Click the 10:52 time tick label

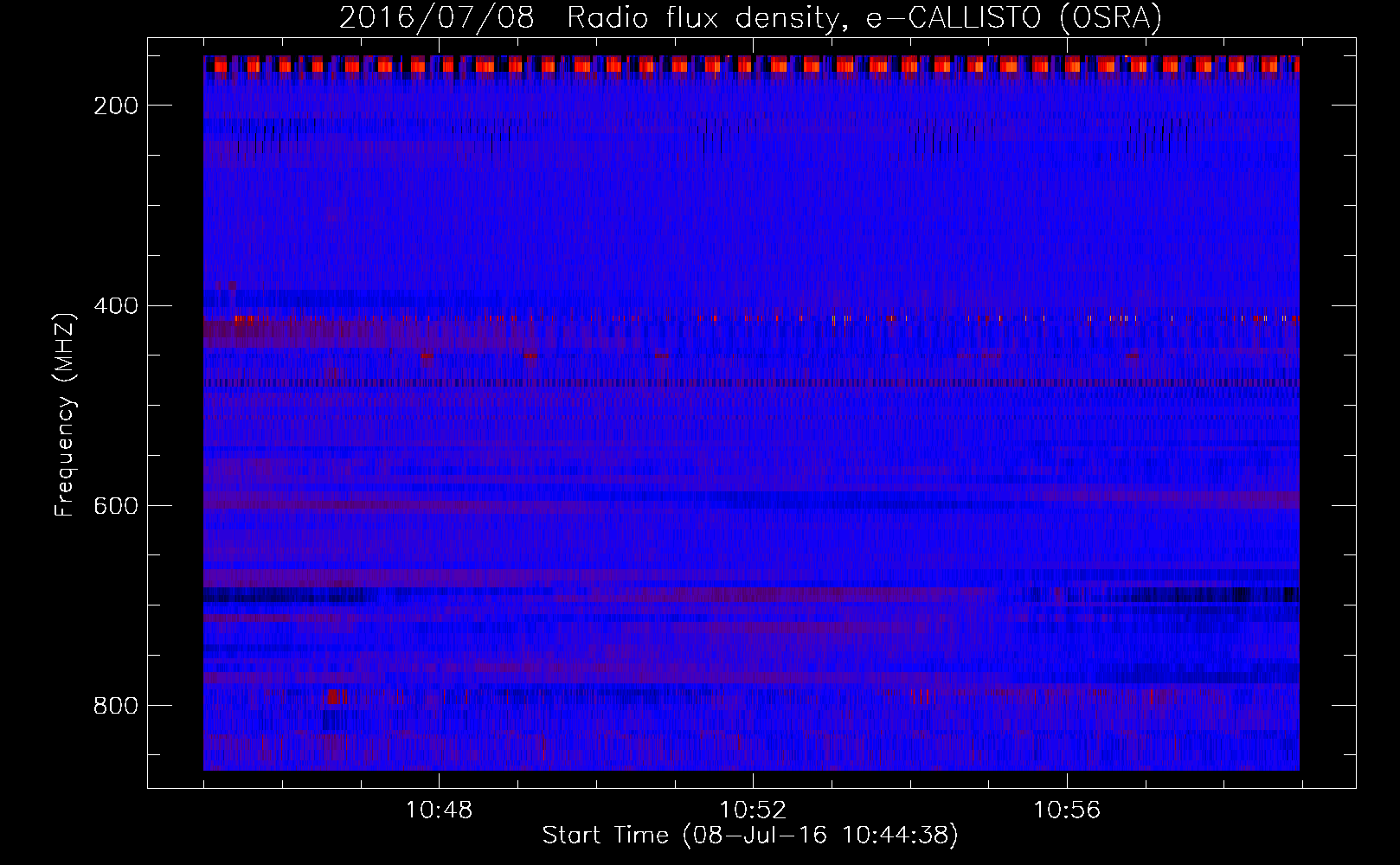(x=753, y=811)
